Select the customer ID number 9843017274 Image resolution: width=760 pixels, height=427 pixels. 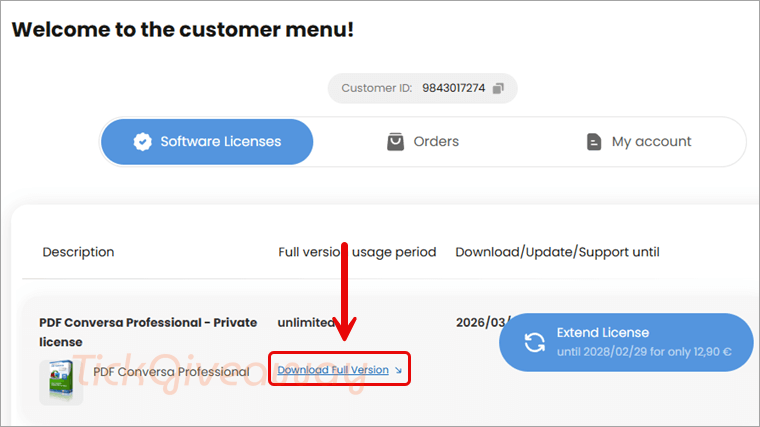[453, 88]
